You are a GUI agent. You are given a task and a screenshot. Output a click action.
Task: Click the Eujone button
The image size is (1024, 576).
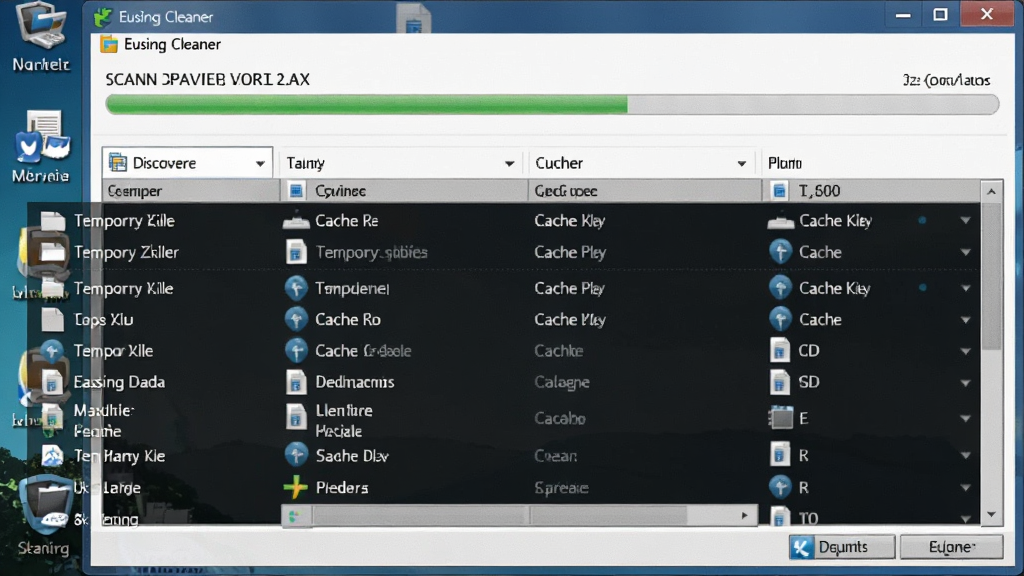[952, 547]
